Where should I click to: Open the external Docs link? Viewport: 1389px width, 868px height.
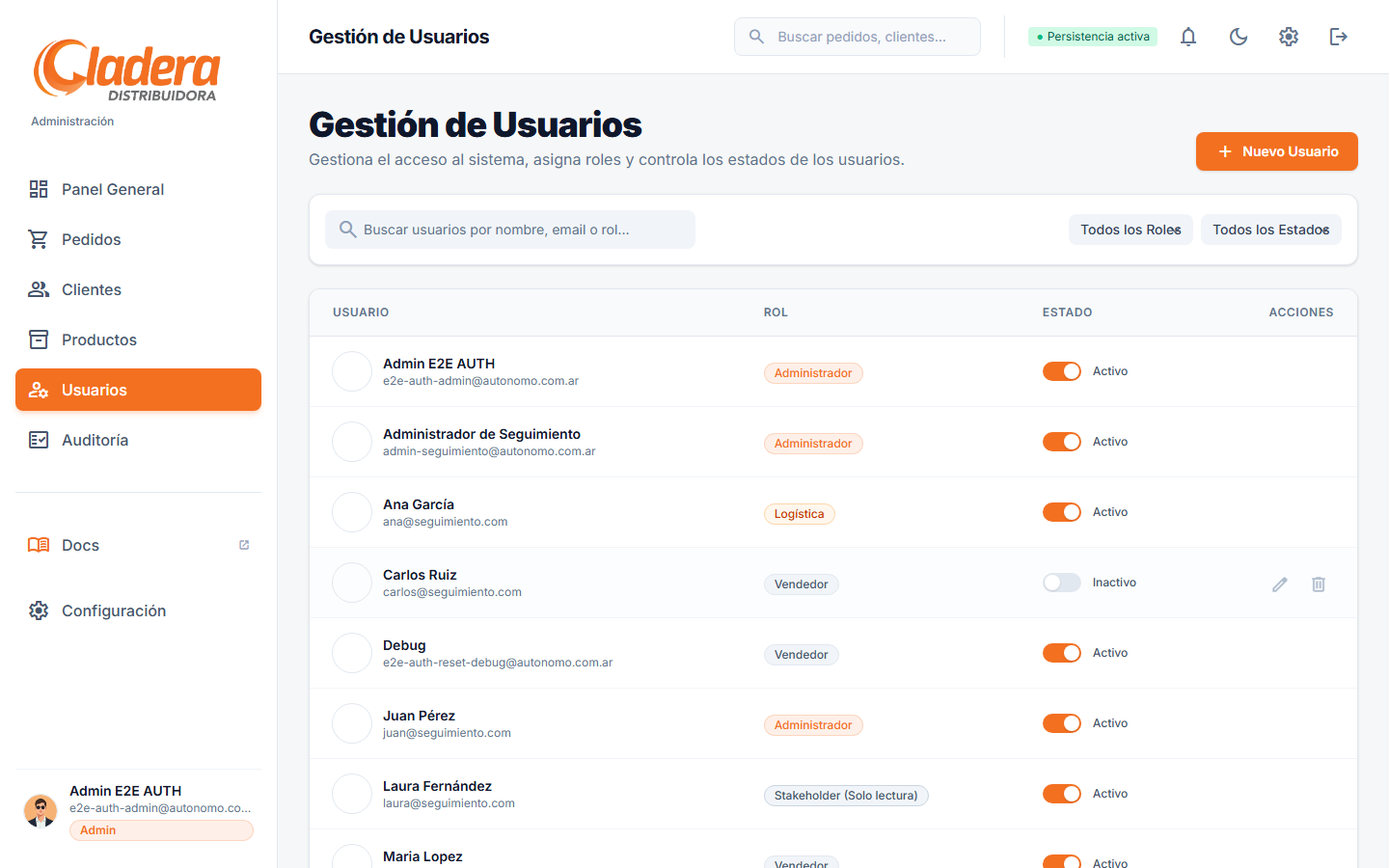80,545
